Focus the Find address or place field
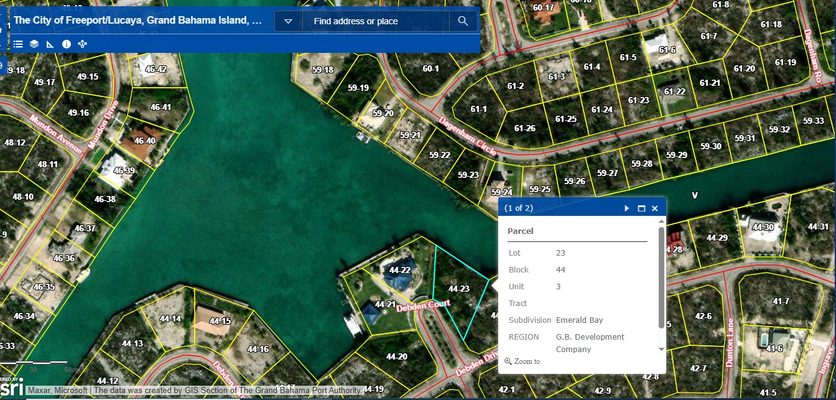 click(x=375, y=21)
